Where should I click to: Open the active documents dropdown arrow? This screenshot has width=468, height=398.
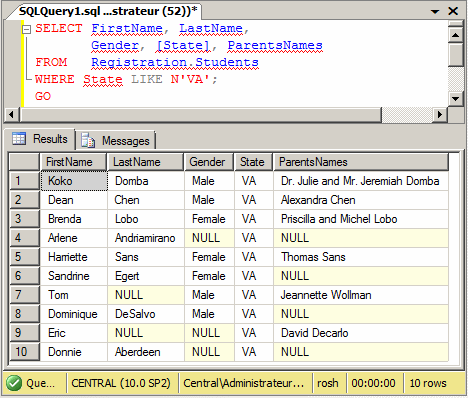pos(435,12)
